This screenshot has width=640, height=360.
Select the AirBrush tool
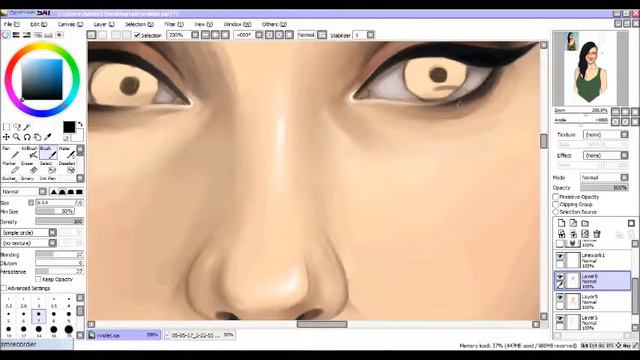click(29, 153)
